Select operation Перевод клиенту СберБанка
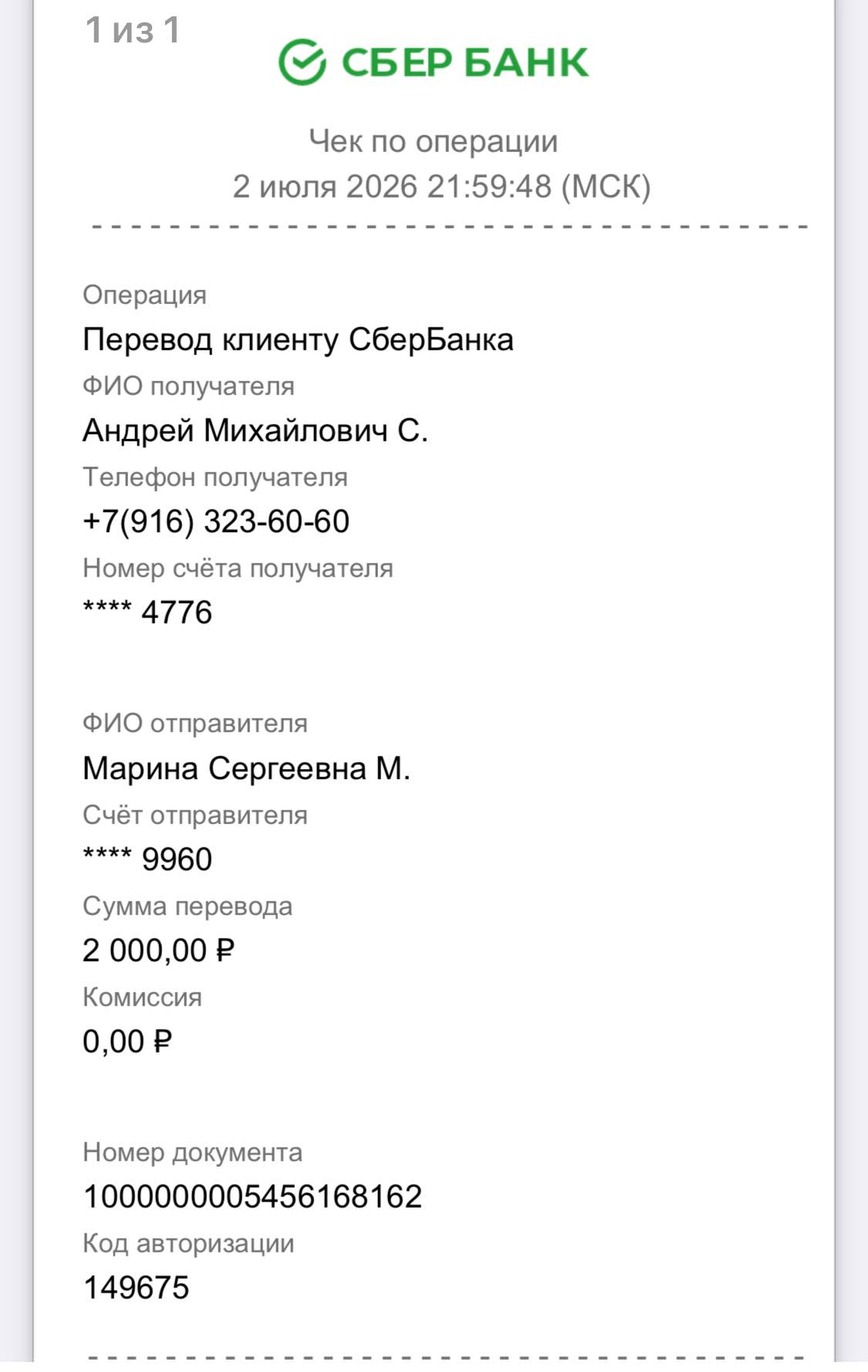 click(x=298, y=340)
